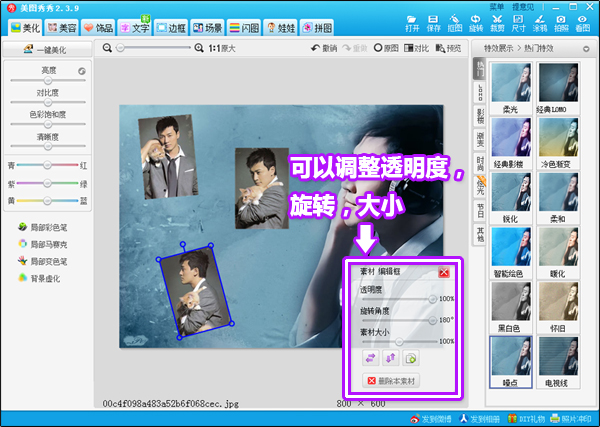Open the 旋转 (rotate) tool
The width and height of the screenshot is (600, 427).
click(x=476, y=23)
